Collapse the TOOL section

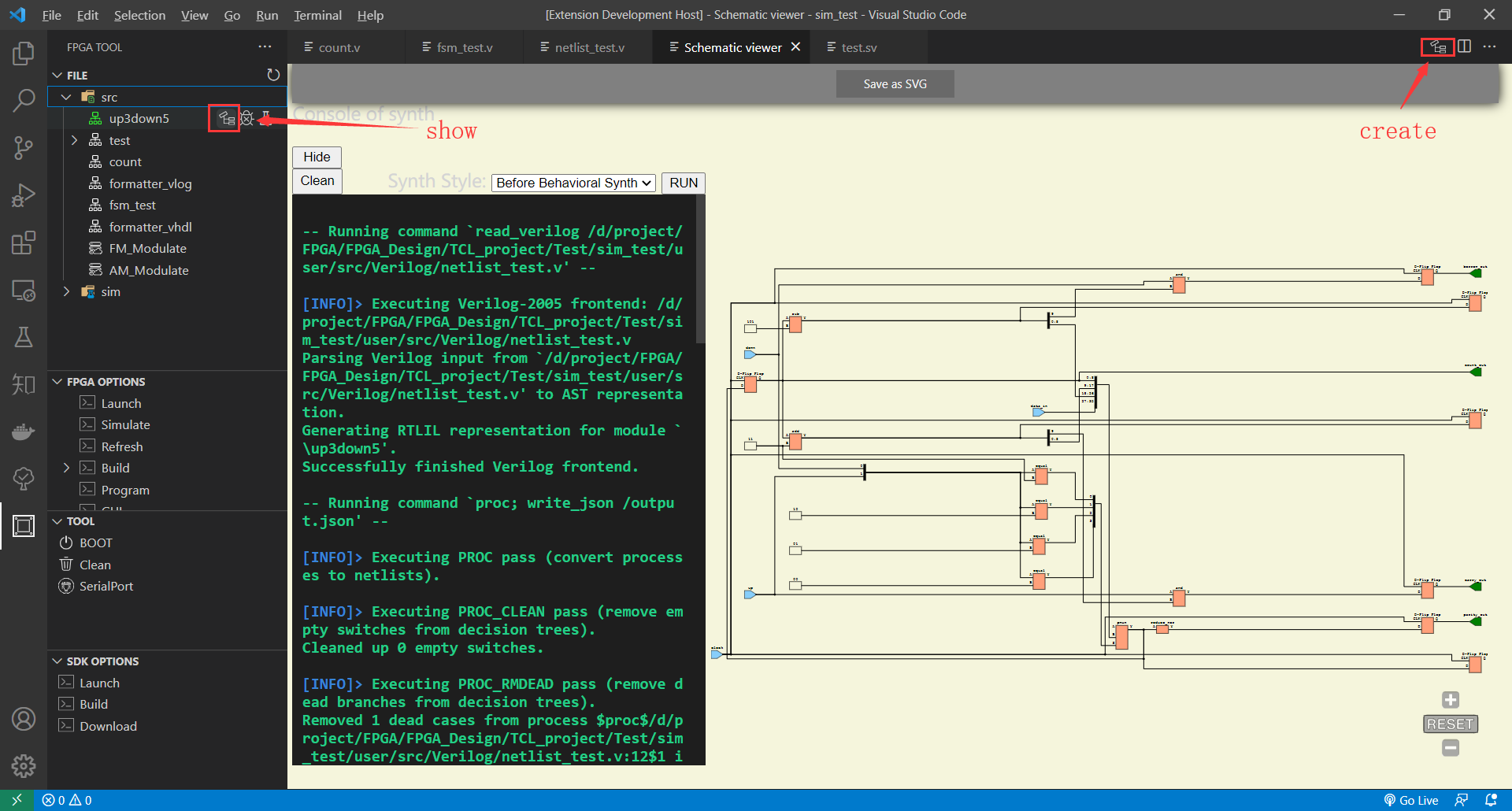57,521
